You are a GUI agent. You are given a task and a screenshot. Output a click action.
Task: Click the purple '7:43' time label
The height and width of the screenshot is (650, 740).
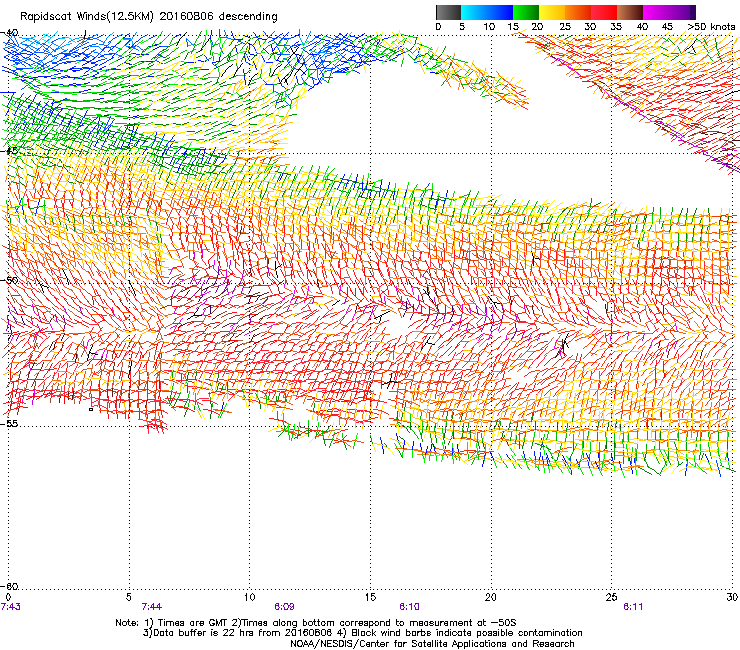click(10, 607)
